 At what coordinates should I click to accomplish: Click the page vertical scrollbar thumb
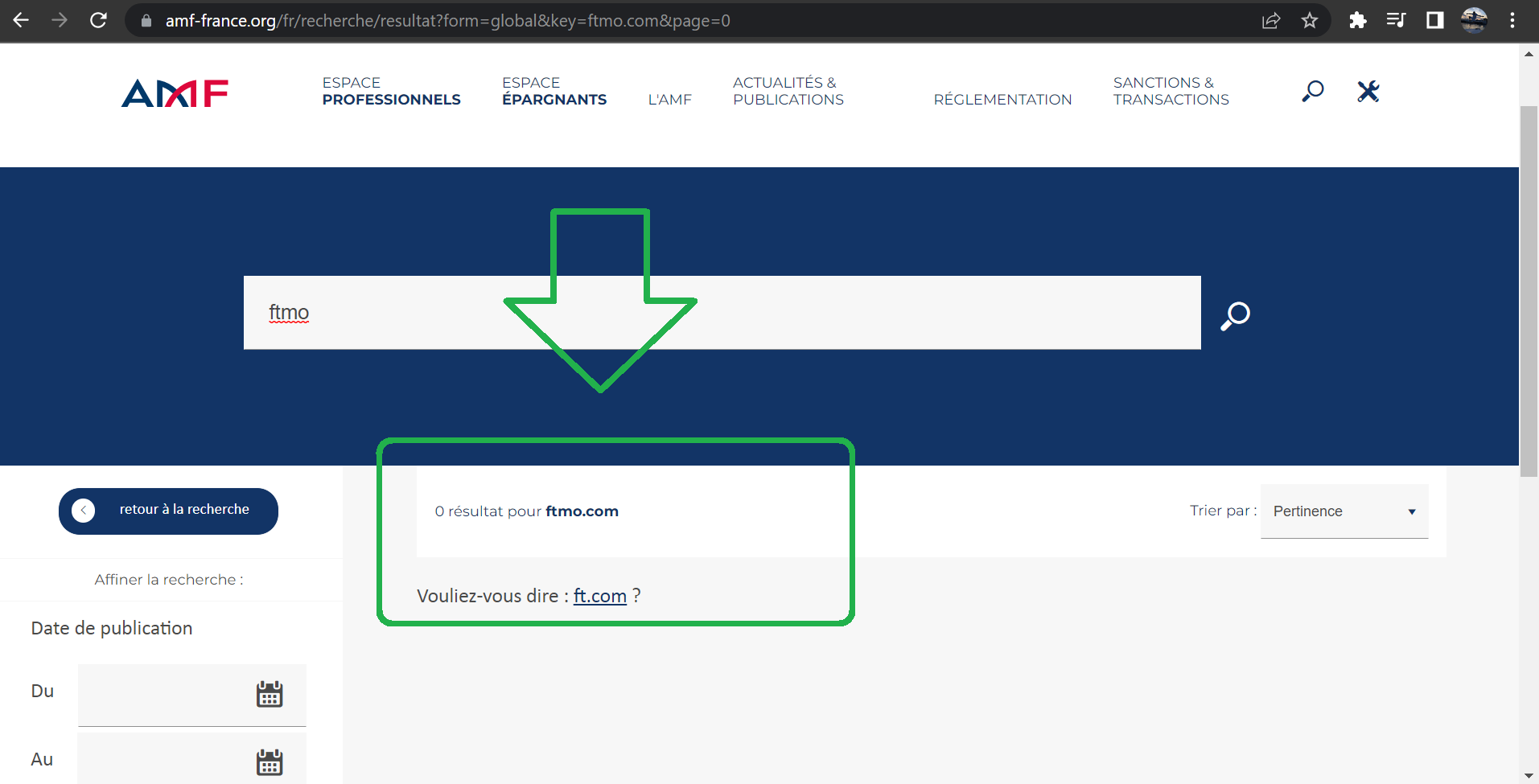[x=1529, y=291]
